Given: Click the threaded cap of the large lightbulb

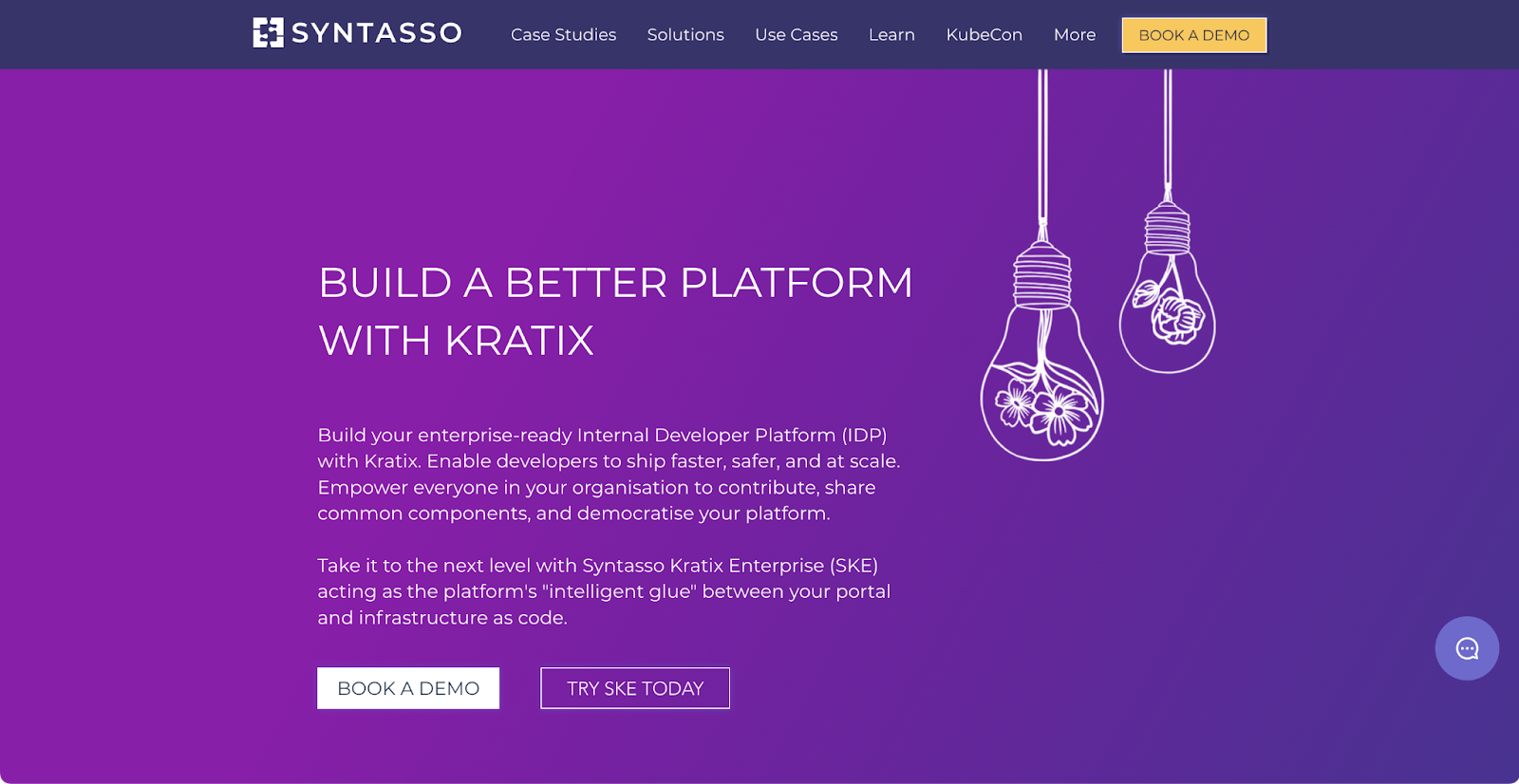Looking at the screenshot, I should tap(1042, 275).
